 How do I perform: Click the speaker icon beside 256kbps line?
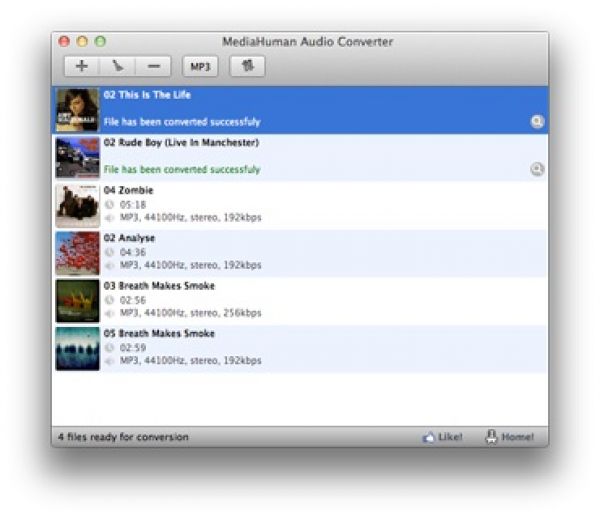coord(109,313)
